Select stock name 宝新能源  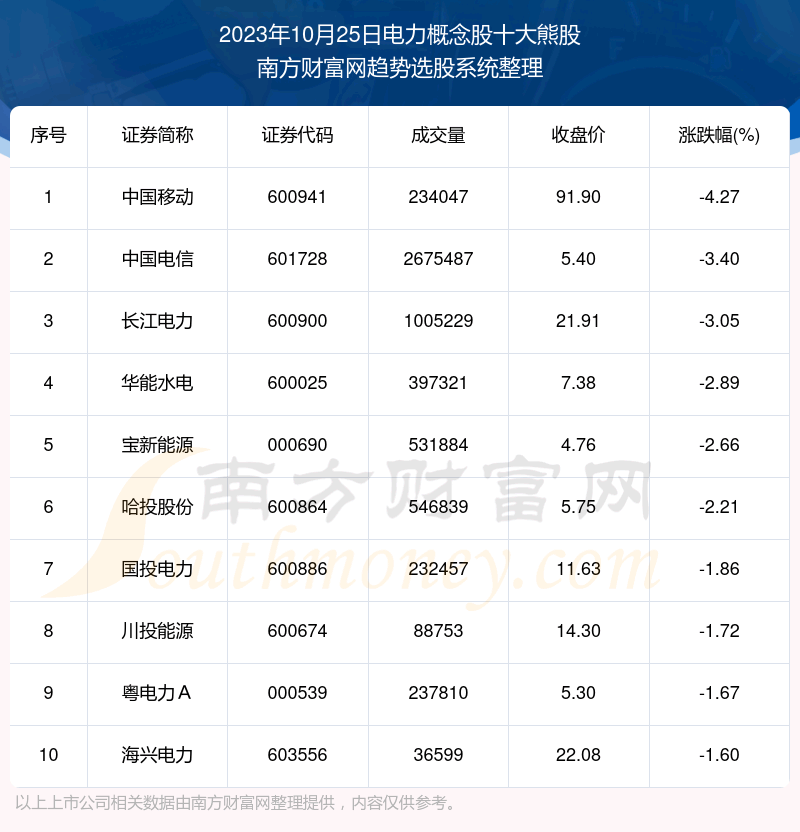[x=158, y=445]
